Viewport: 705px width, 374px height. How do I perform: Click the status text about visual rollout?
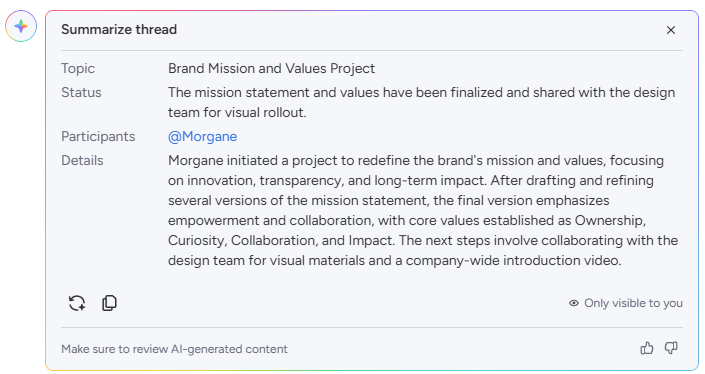[421, 102]
